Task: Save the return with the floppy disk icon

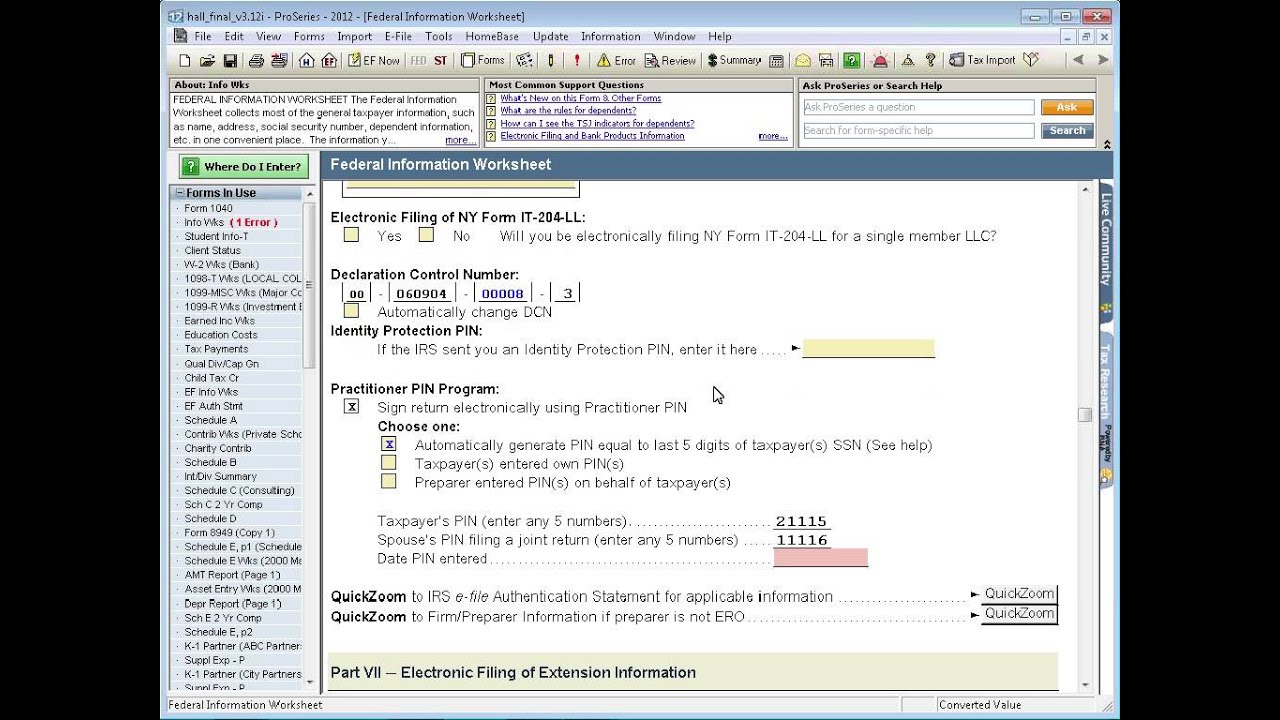Action: click(x=230, y=60)
